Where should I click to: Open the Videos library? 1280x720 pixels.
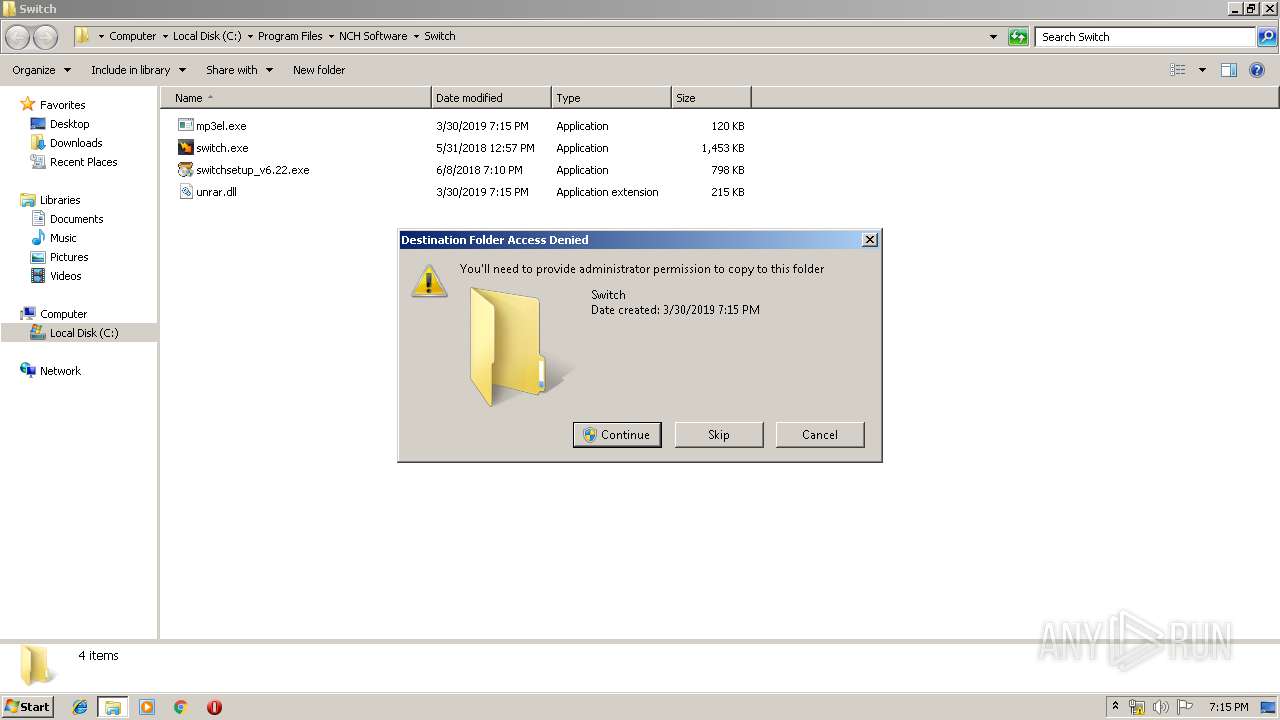point(66,276)
